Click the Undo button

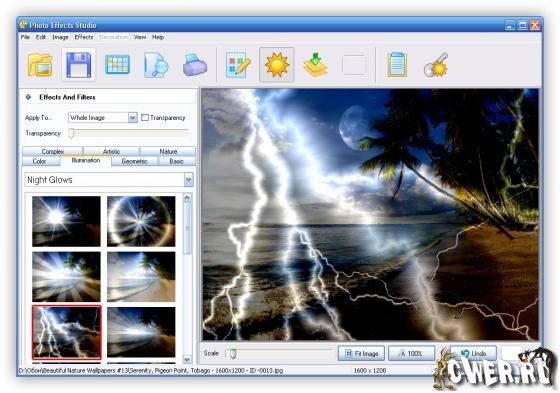pos(473,353)
